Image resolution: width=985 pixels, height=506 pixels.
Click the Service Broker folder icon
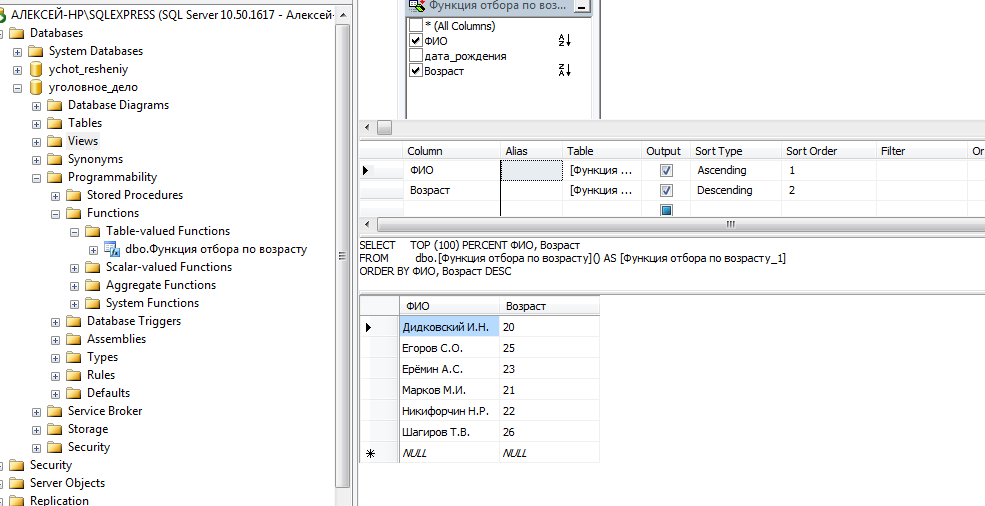[x=55, y=411]
